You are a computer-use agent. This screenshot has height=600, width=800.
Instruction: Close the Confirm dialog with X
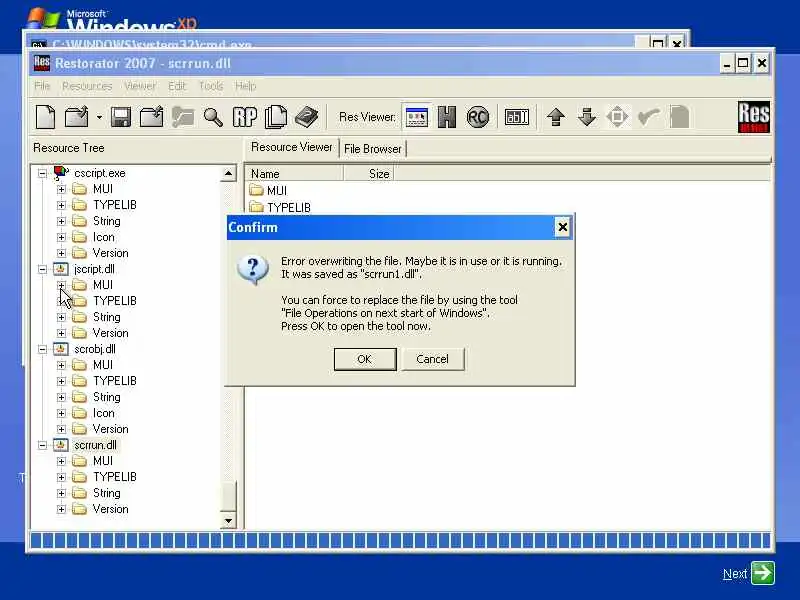(562, 227)
